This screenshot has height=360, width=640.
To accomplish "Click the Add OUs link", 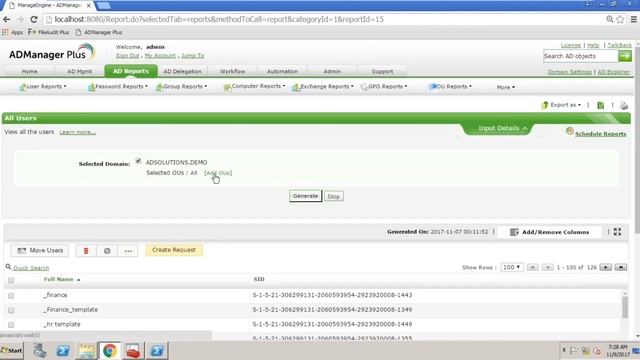I will tap(218, 173).
